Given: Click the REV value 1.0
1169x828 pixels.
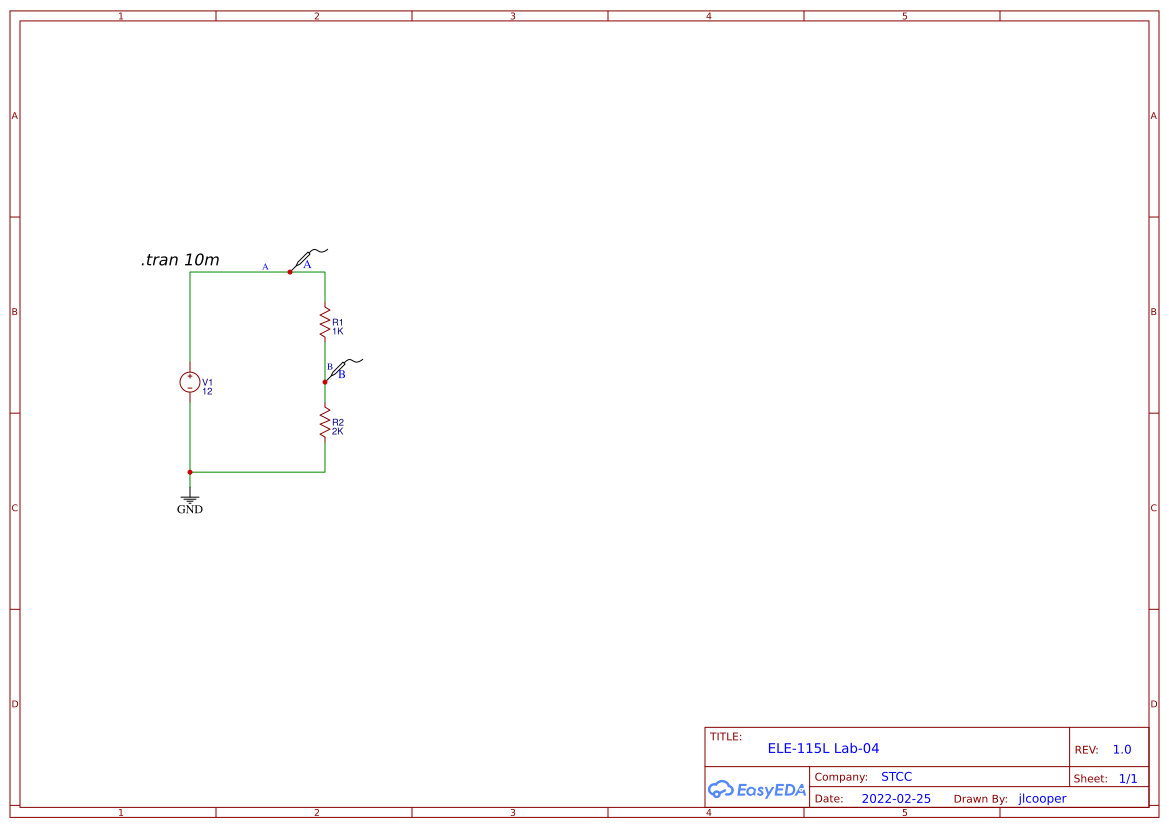Looking at the screenshot, I should point(1120,749).
